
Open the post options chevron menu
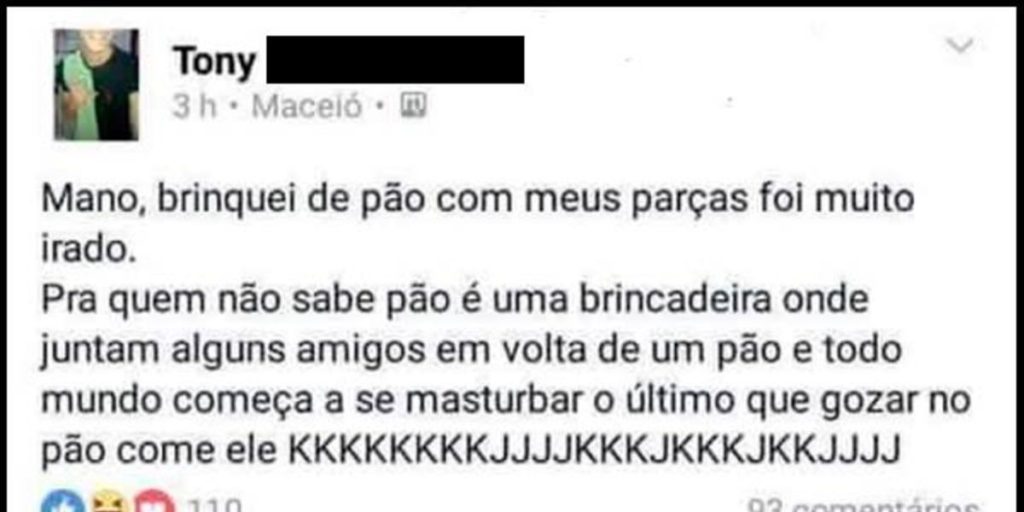tap(961, 46)
